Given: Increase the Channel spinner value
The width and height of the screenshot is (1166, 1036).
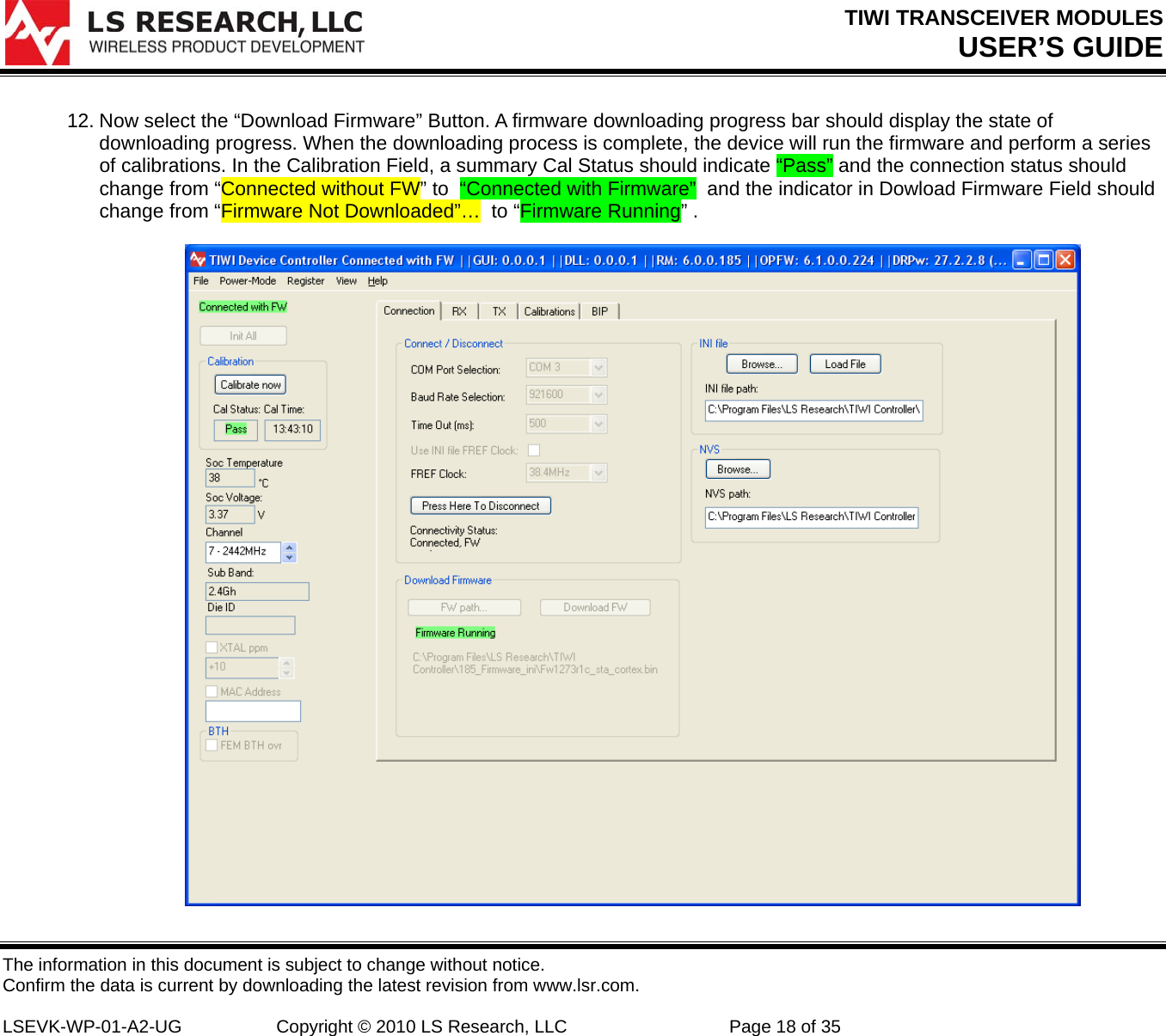Looking at the screenshot, I should 290,547.
